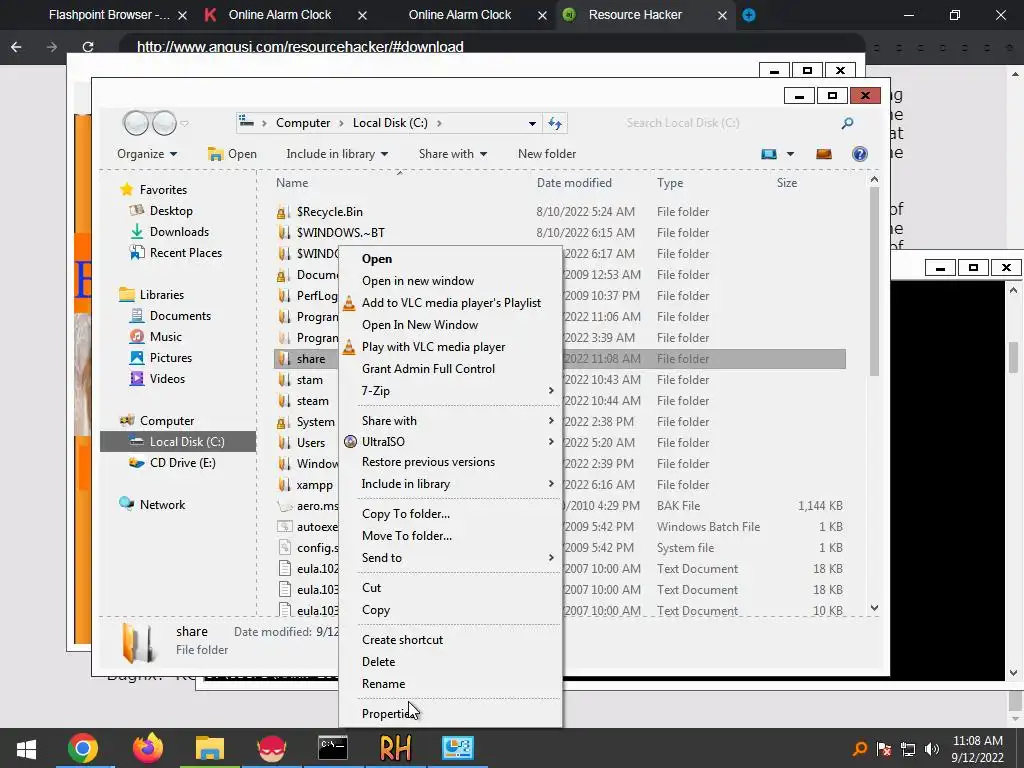Switch to first Online Alarm Clock tab

(280, 15)
